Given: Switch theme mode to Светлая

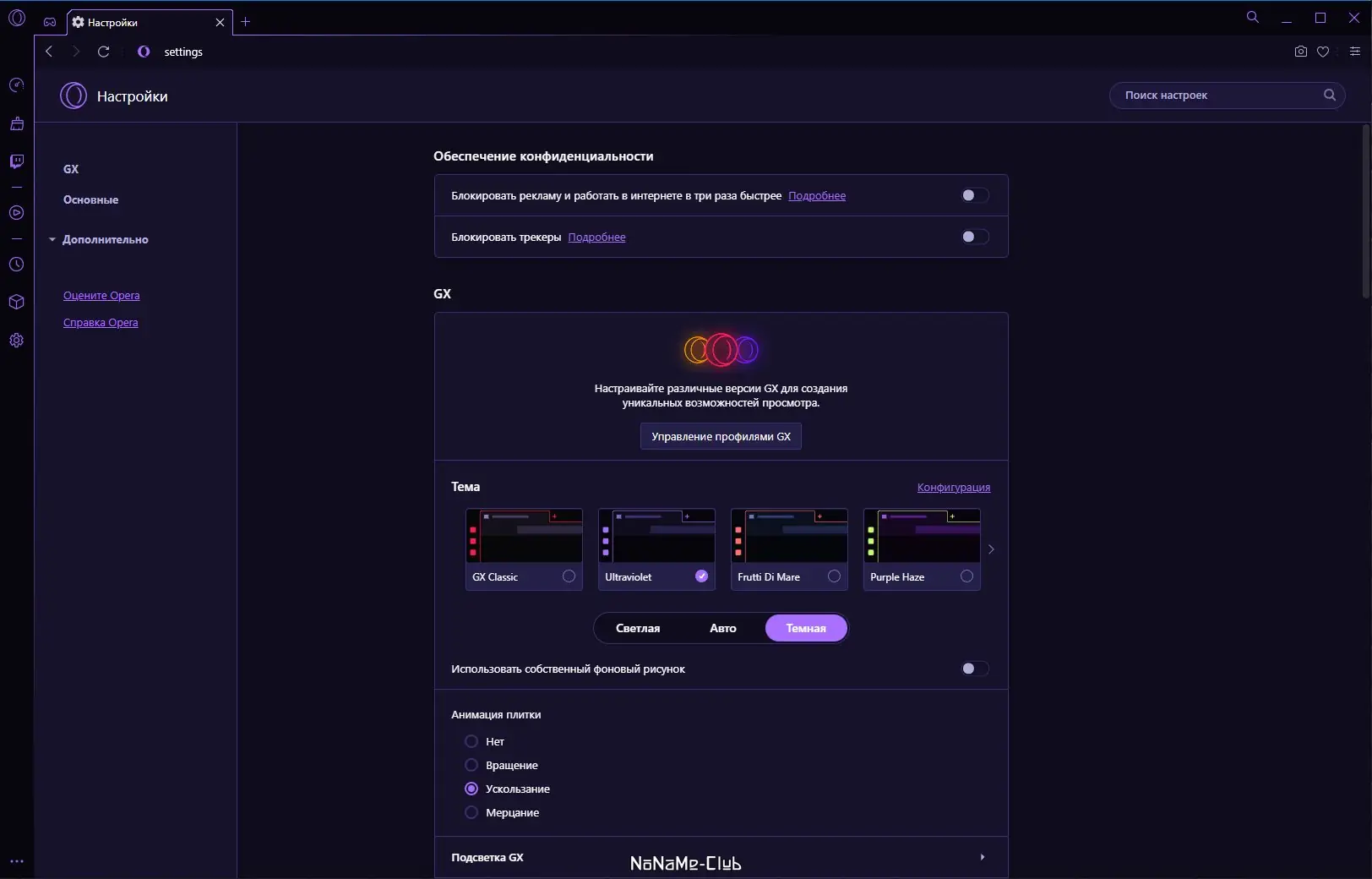Looking at the screenshot, I should point(638,628).
